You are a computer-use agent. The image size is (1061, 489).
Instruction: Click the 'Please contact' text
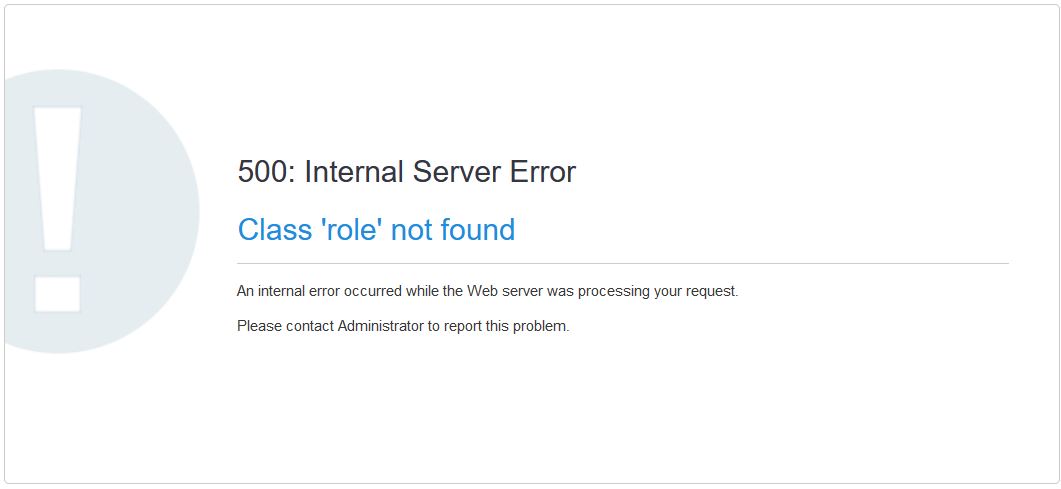pyautogui.click(x=285, y=326)
